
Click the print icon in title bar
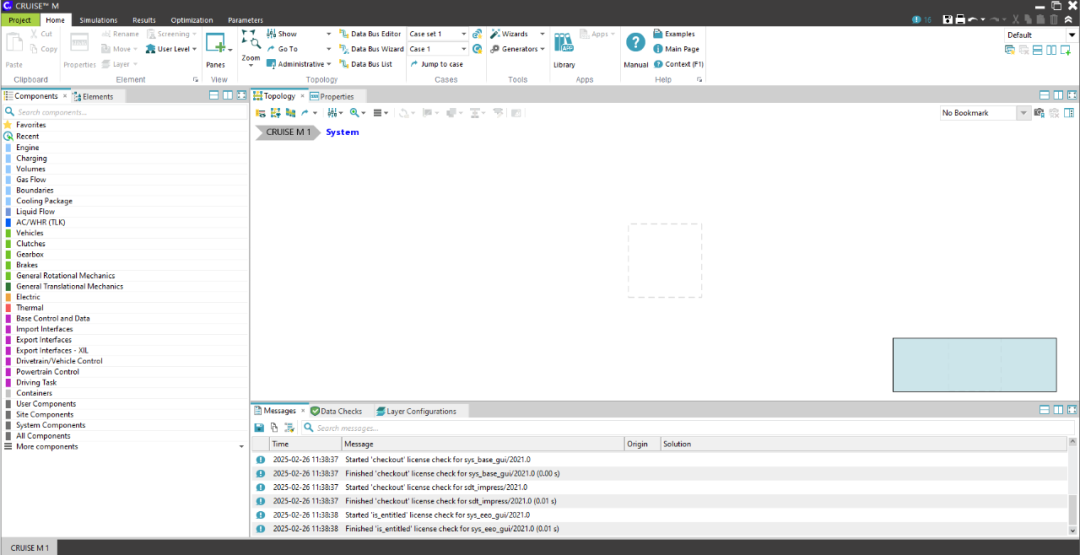pos(960,19)
